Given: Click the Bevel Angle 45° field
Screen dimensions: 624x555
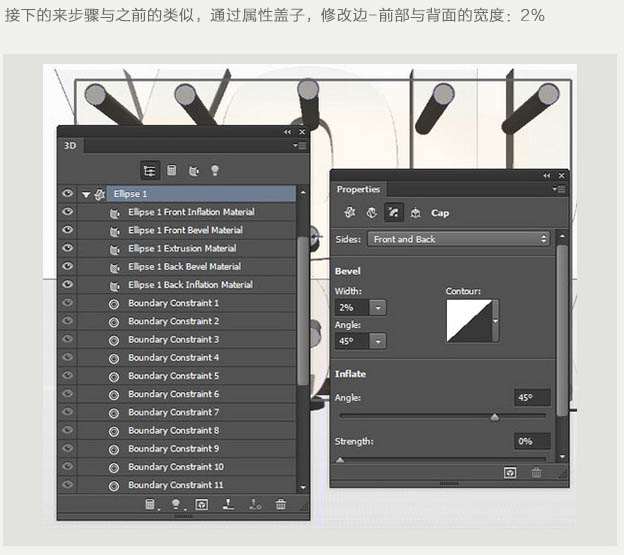Looking at the screenshot, I should tap(352, 341).
